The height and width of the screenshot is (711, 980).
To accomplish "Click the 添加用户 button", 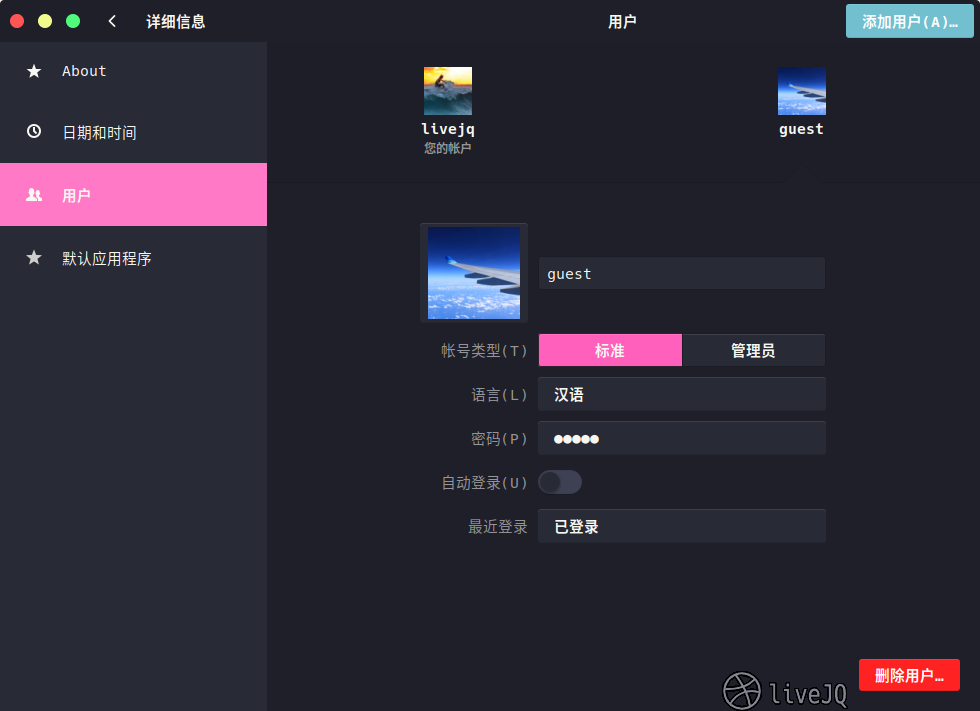I will coord(909,21).
